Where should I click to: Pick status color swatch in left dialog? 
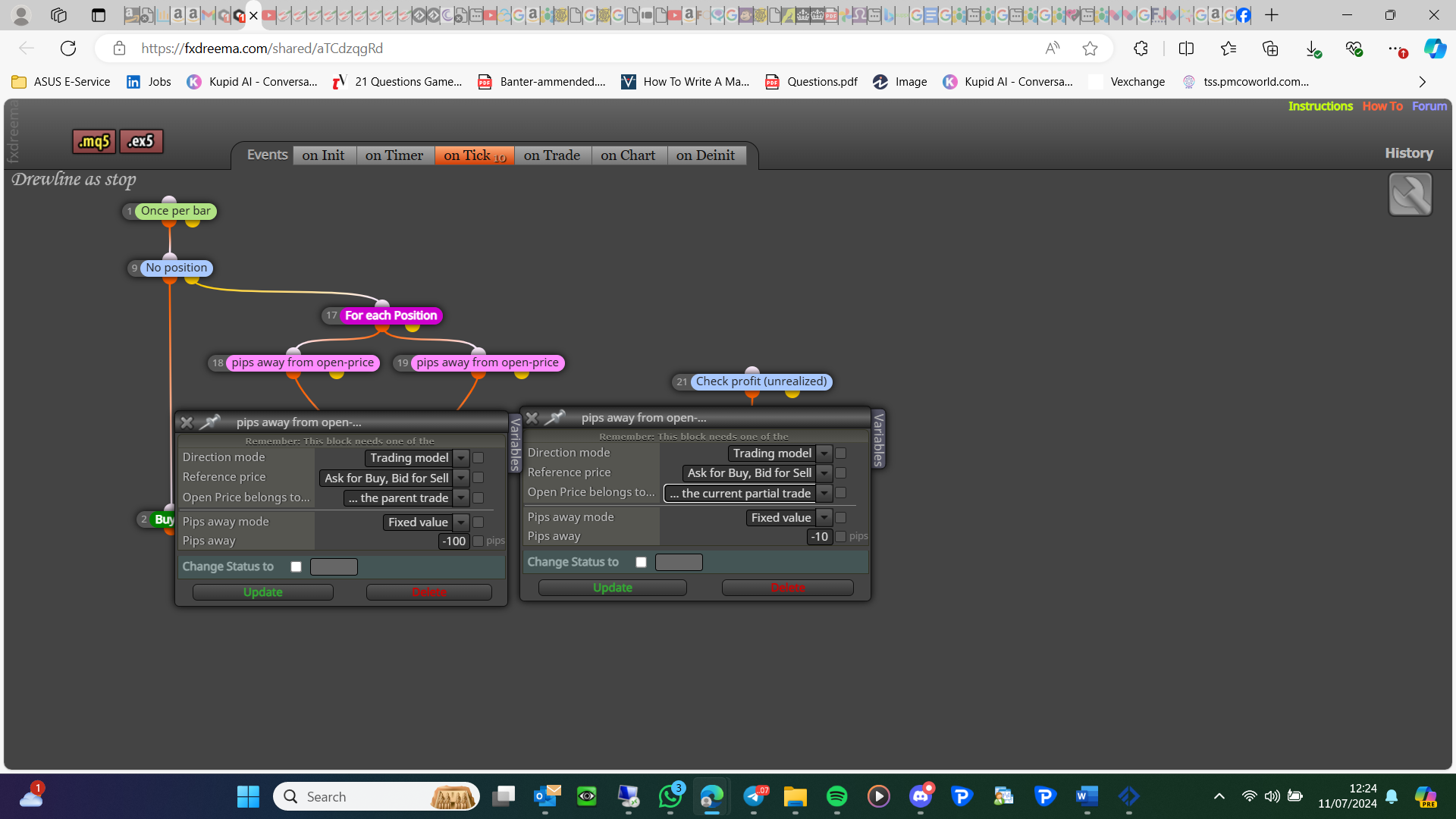coord(334,566)
